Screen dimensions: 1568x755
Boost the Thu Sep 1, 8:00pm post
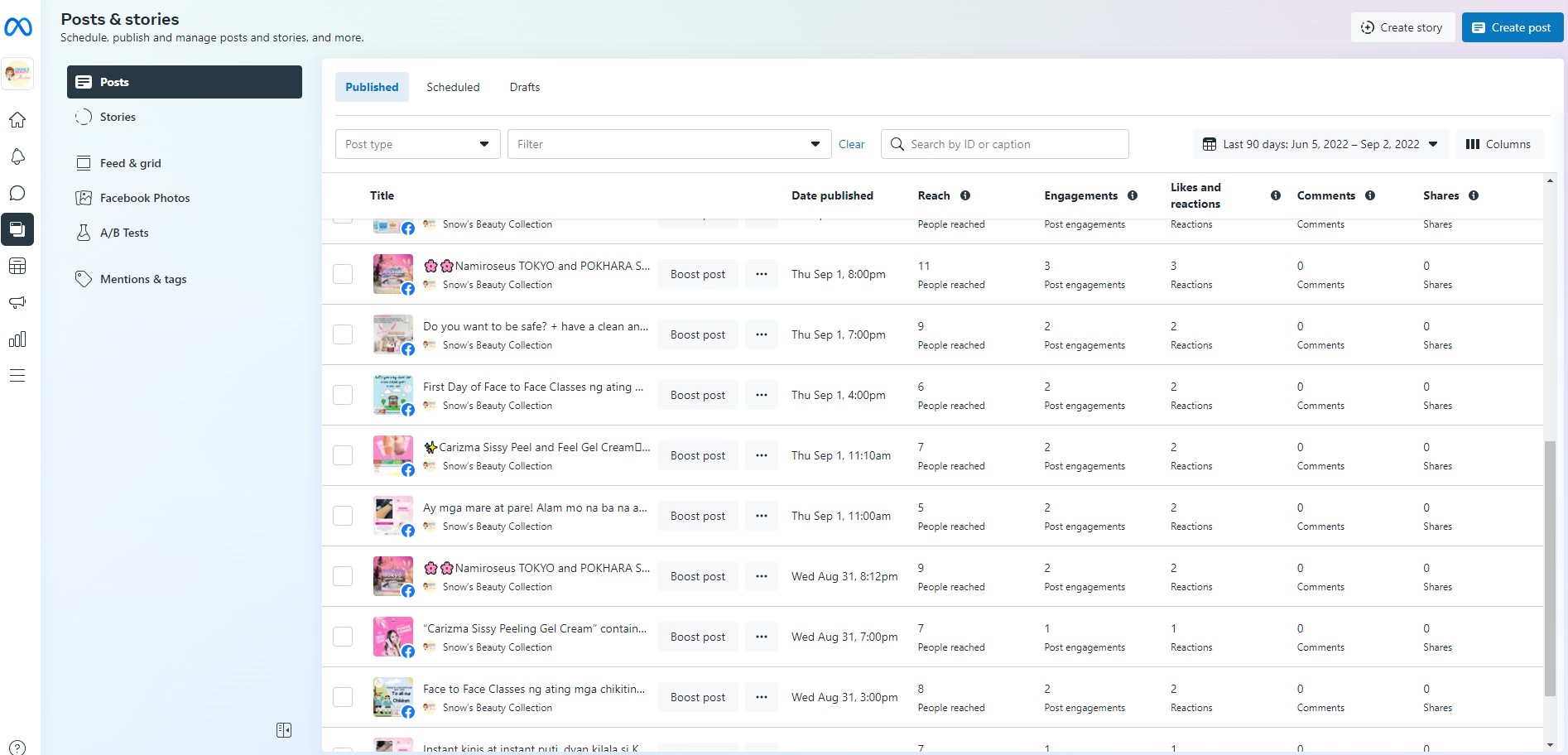[698, 274]
